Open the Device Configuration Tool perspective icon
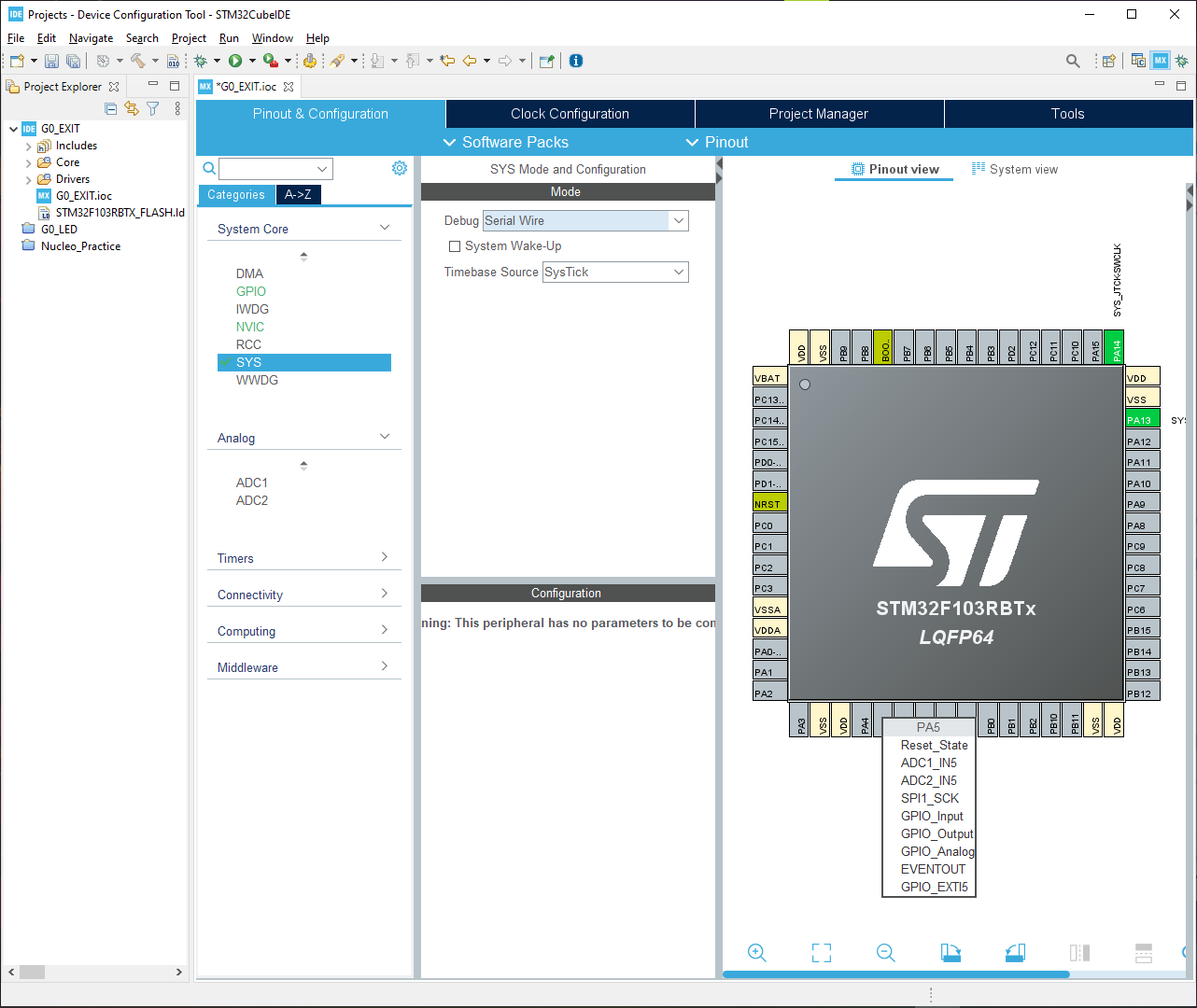 [x=1161, y=61]
